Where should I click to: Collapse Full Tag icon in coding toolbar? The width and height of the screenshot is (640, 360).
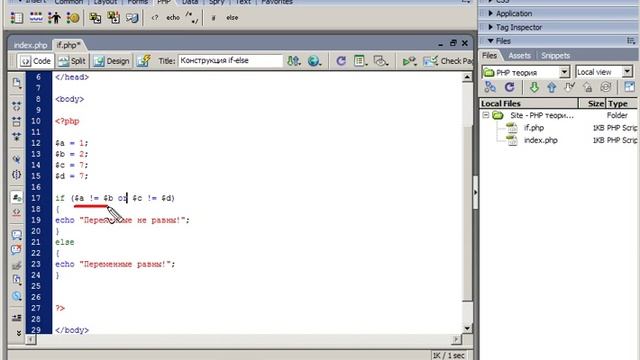pyautogui.click(x=16, y=106)
